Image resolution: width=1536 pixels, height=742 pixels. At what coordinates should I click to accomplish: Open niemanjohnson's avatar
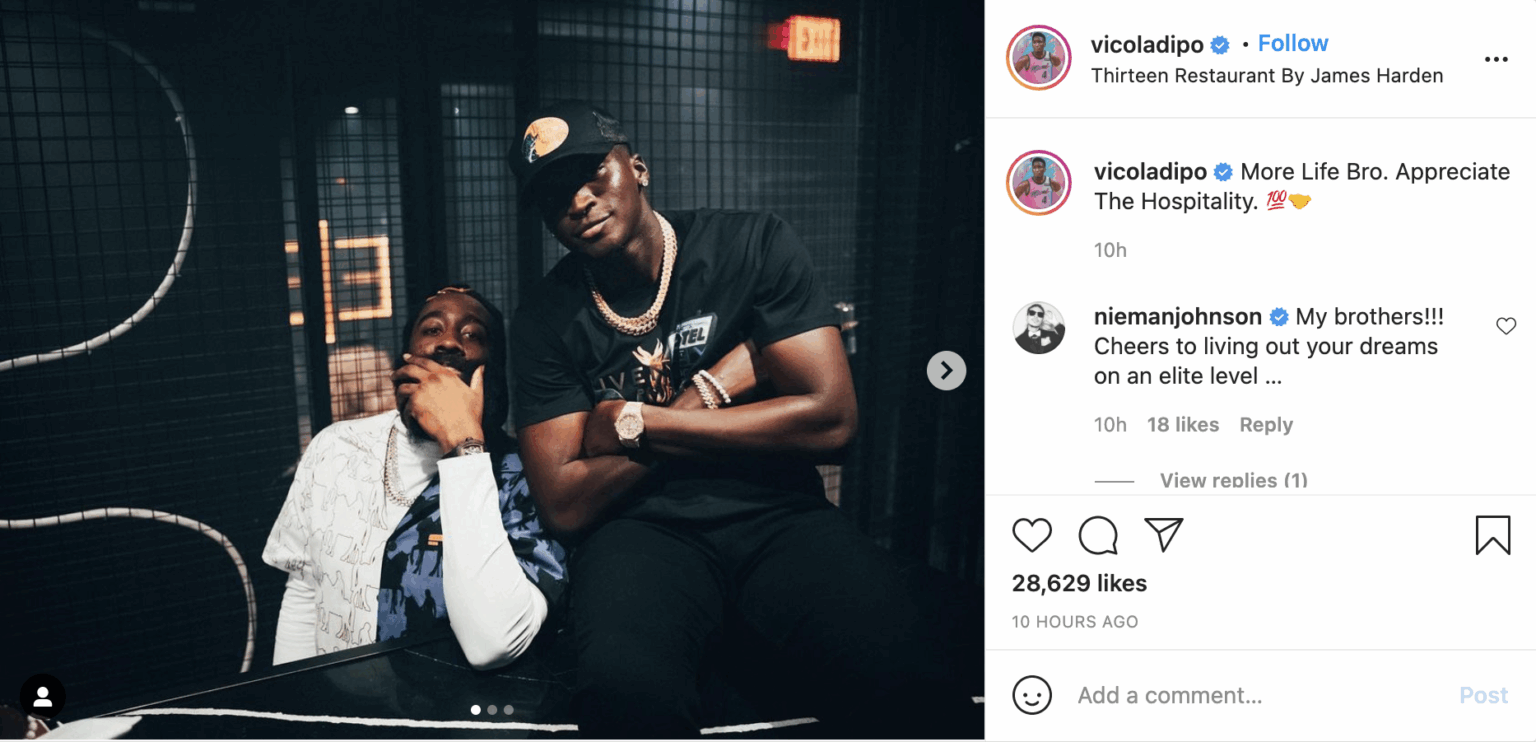pos(1039,329)
